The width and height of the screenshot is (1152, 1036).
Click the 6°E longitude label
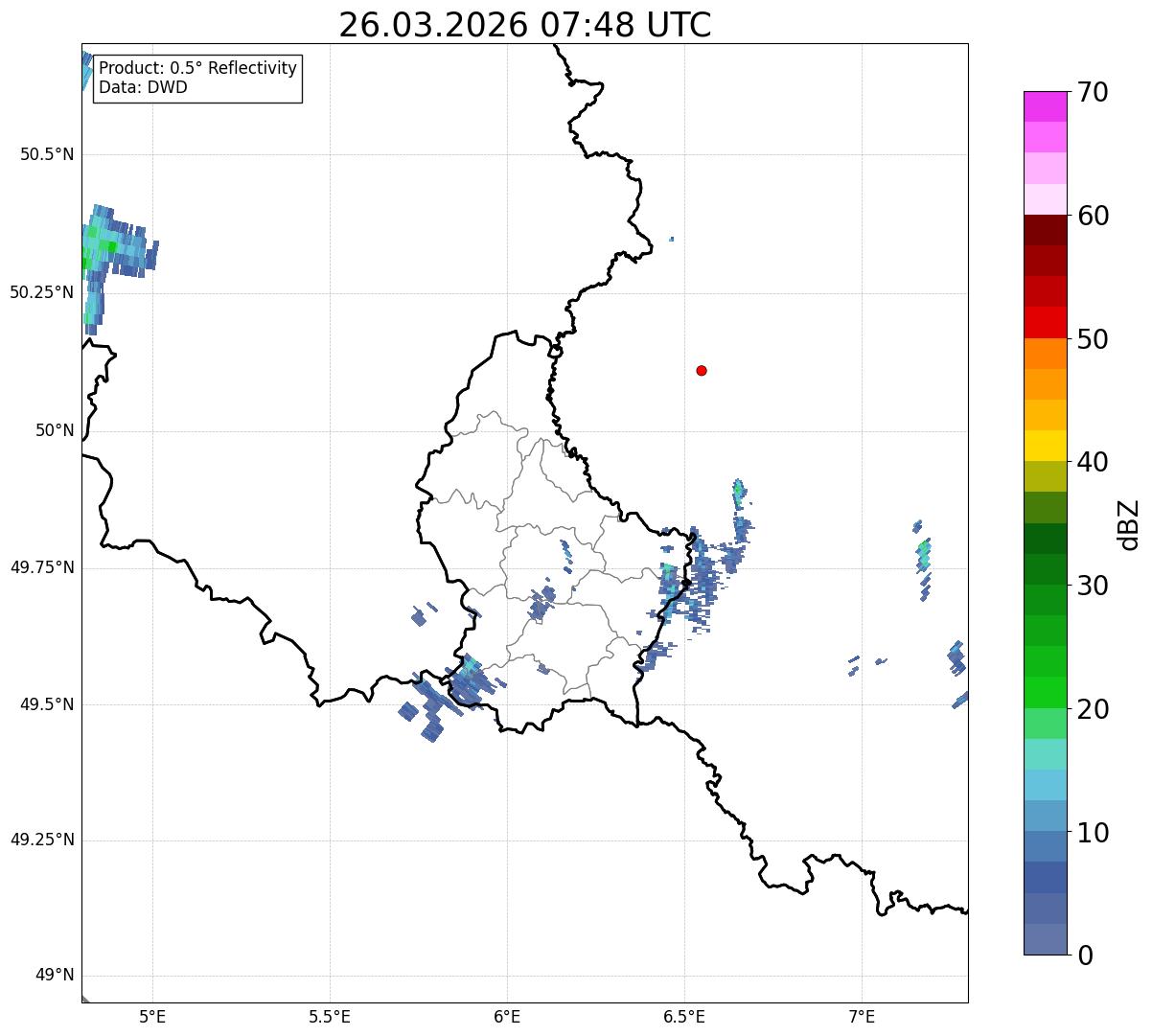tap(507, 1017)
